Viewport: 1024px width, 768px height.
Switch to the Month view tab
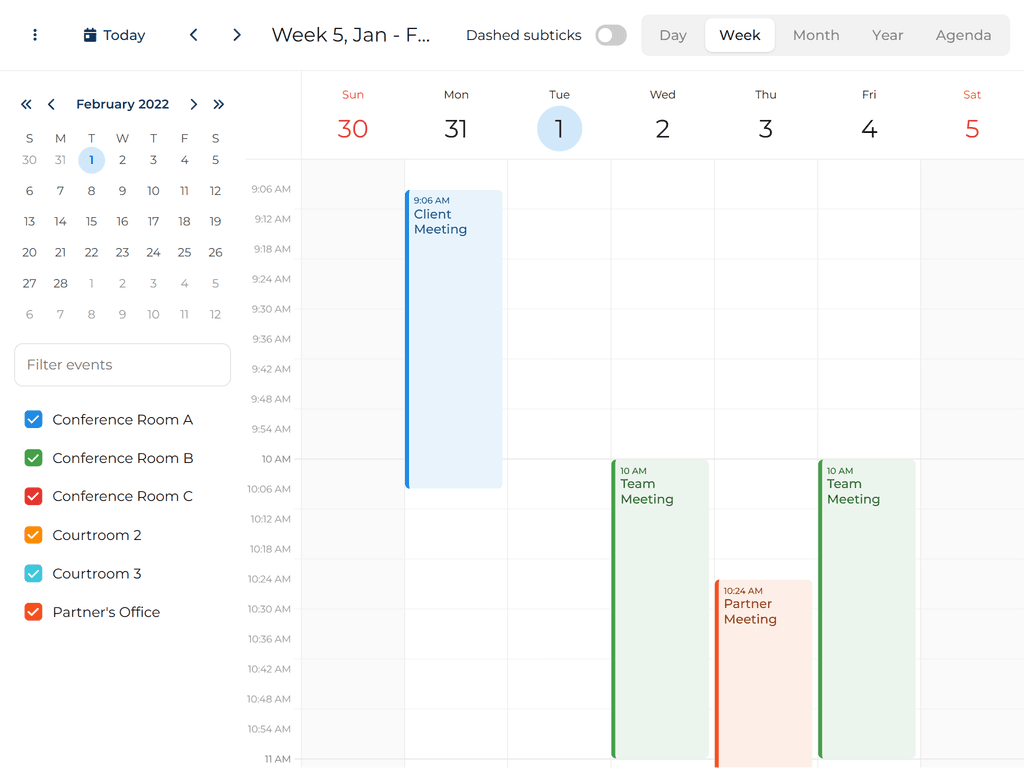click(x=815, y=35)
